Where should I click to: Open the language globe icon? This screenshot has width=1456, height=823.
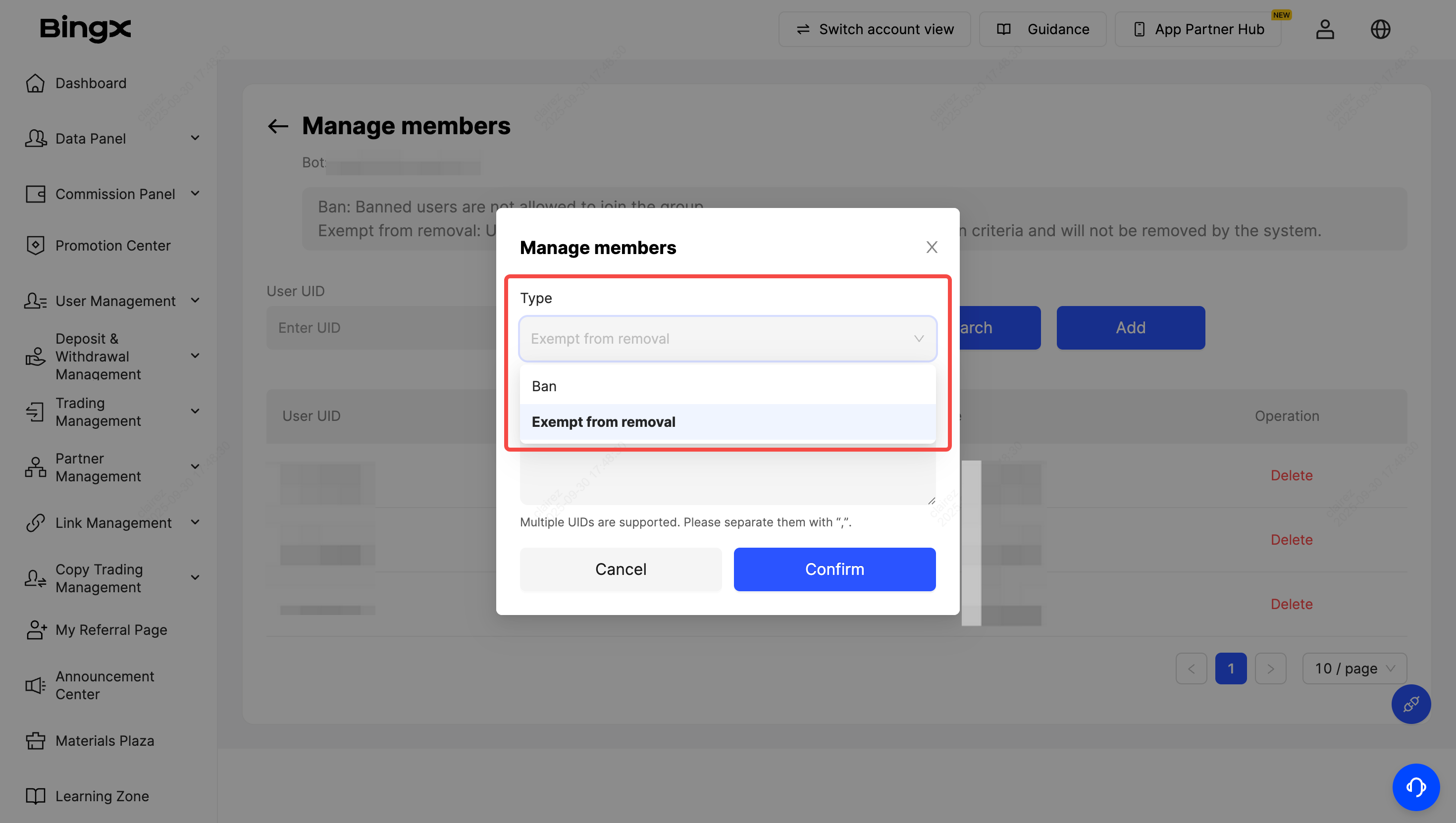coord(1380,29)
